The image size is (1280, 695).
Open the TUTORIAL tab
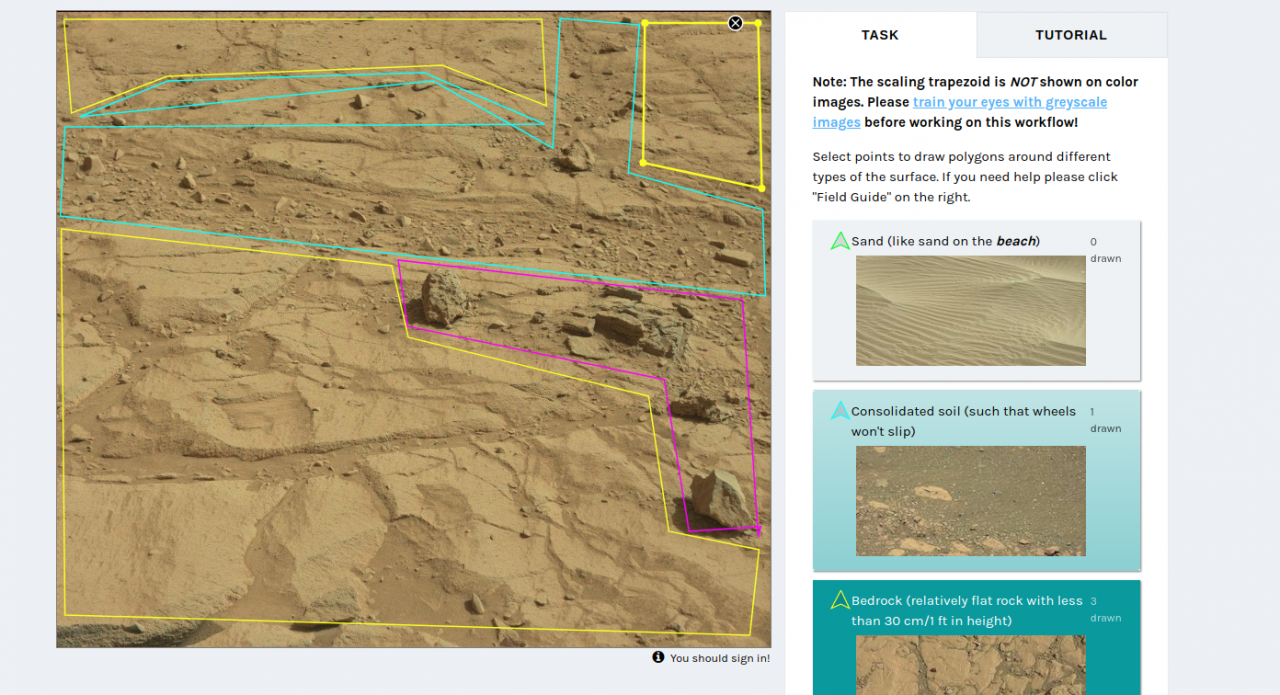point(1071,35)
